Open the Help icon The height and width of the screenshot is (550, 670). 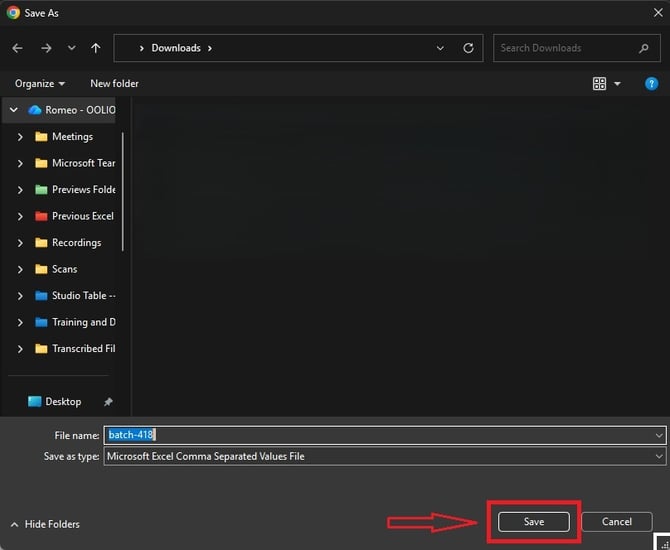coord(651,84)
